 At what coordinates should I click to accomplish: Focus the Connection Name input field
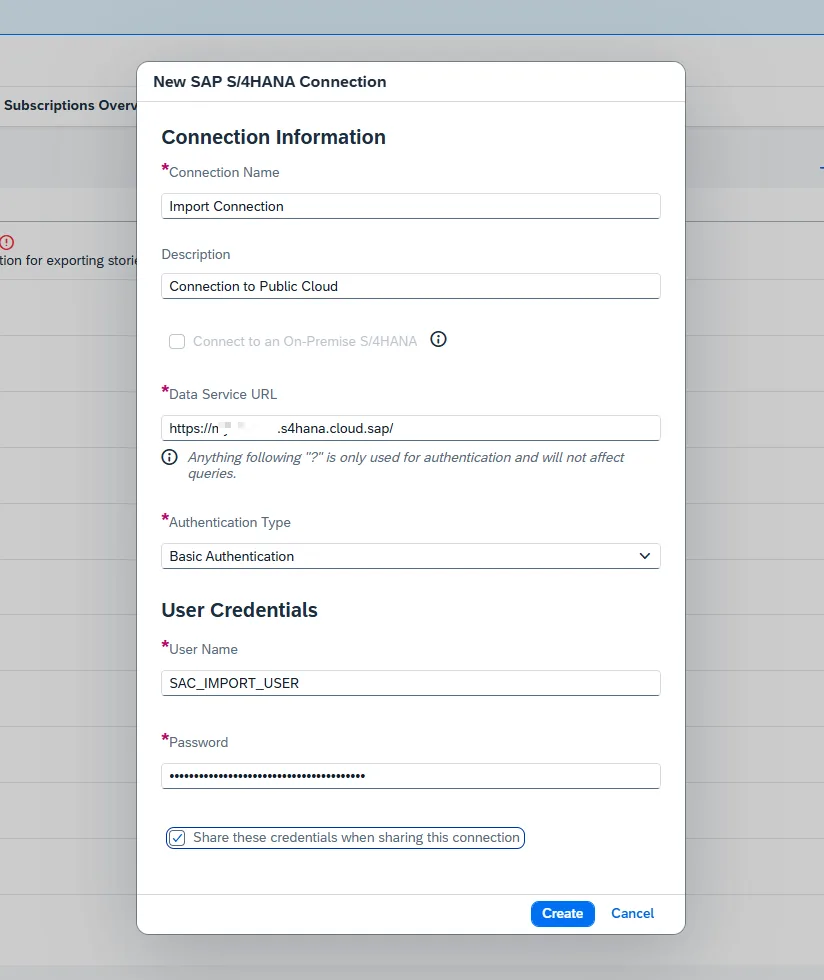tap(411, 206)
